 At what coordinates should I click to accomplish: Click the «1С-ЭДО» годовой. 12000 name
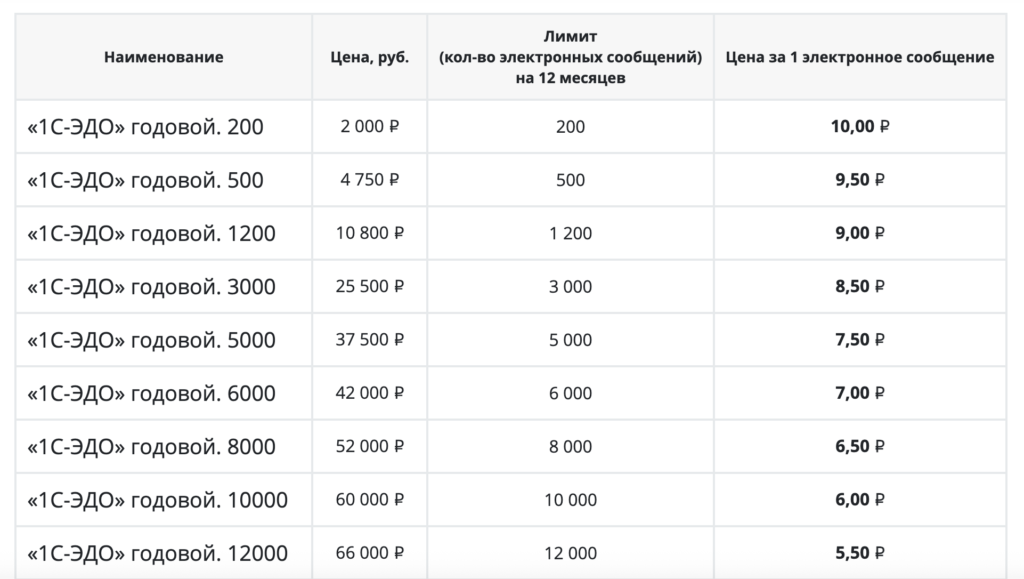point(157,553)
